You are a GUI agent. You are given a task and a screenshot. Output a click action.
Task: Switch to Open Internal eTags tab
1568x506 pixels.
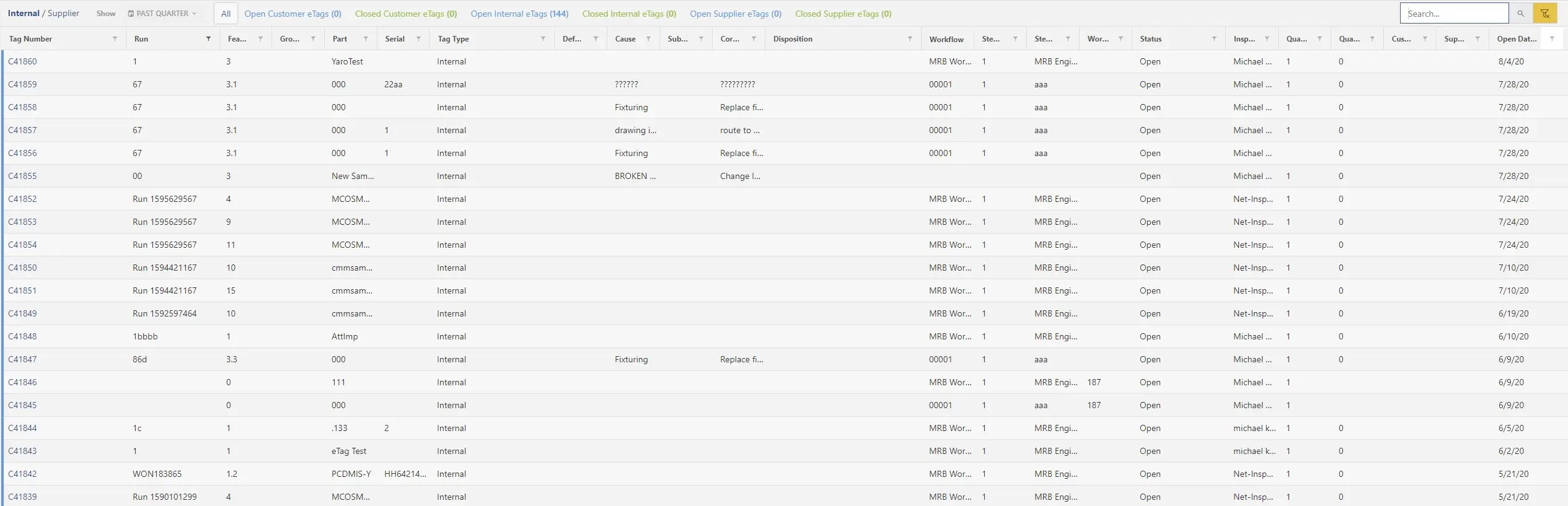click(519, 14)
